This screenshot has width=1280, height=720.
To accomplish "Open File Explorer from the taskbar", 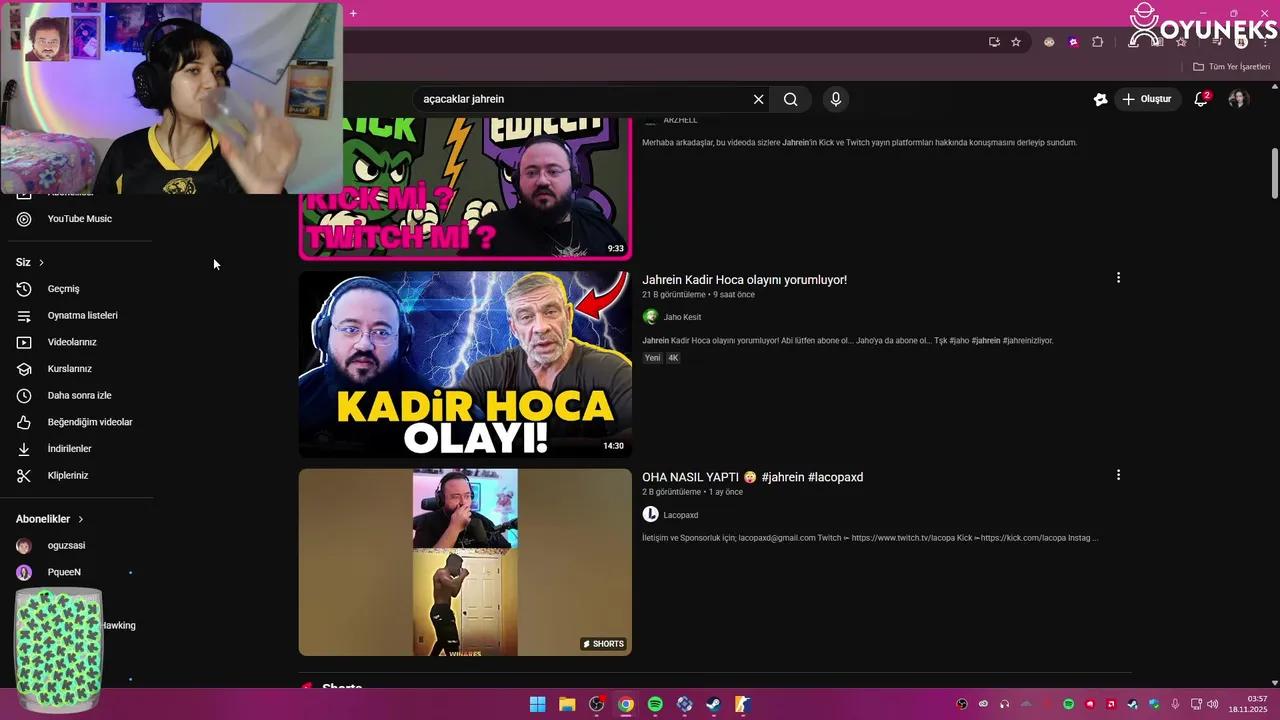I will pyautogui.click(x=567, y=704).
